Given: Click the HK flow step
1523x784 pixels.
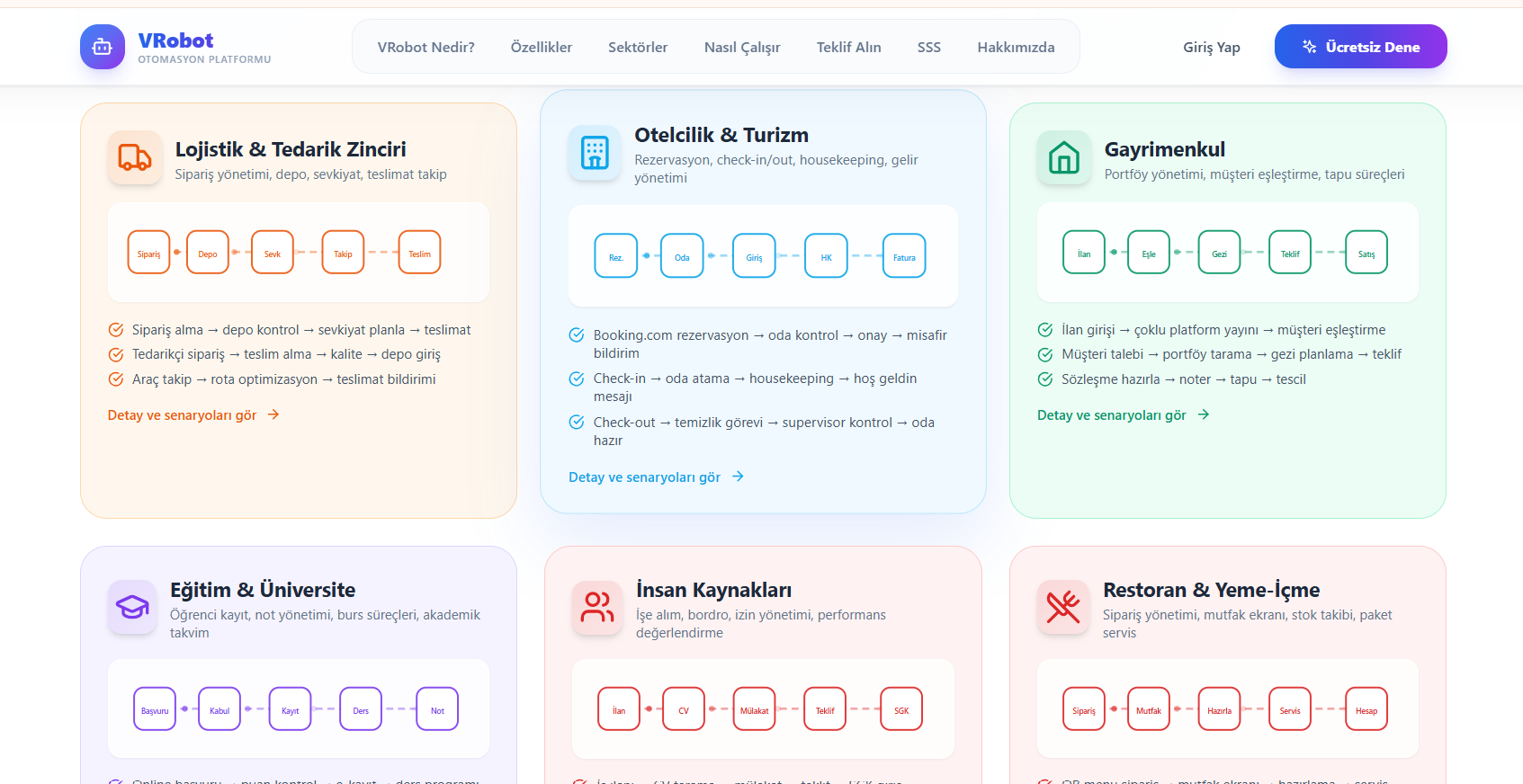Looking at the screenshot, I should 826,256.
